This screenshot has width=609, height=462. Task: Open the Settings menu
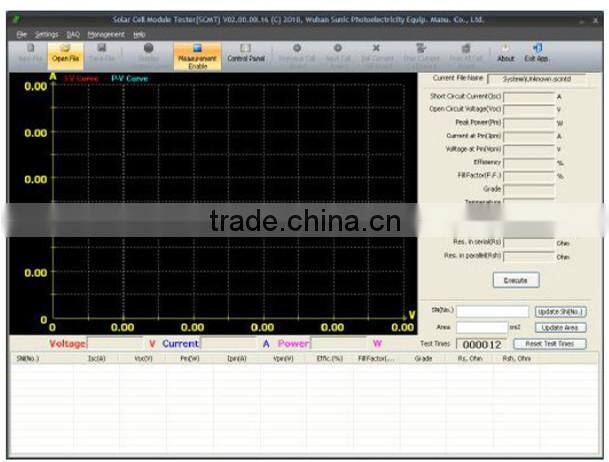click(47, 34)
